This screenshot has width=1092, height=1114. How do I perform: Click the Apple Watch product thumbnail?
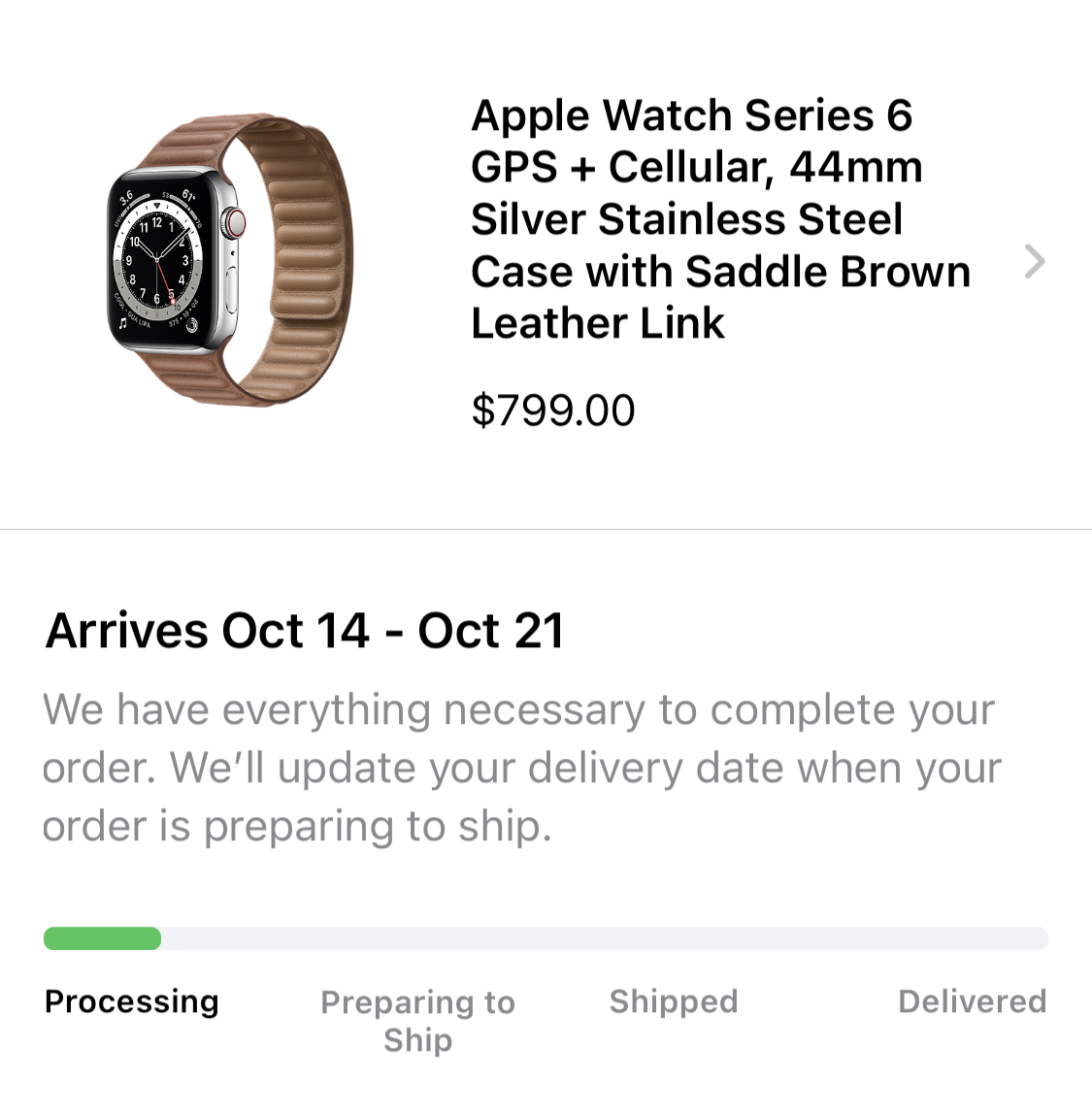[229, 260]
